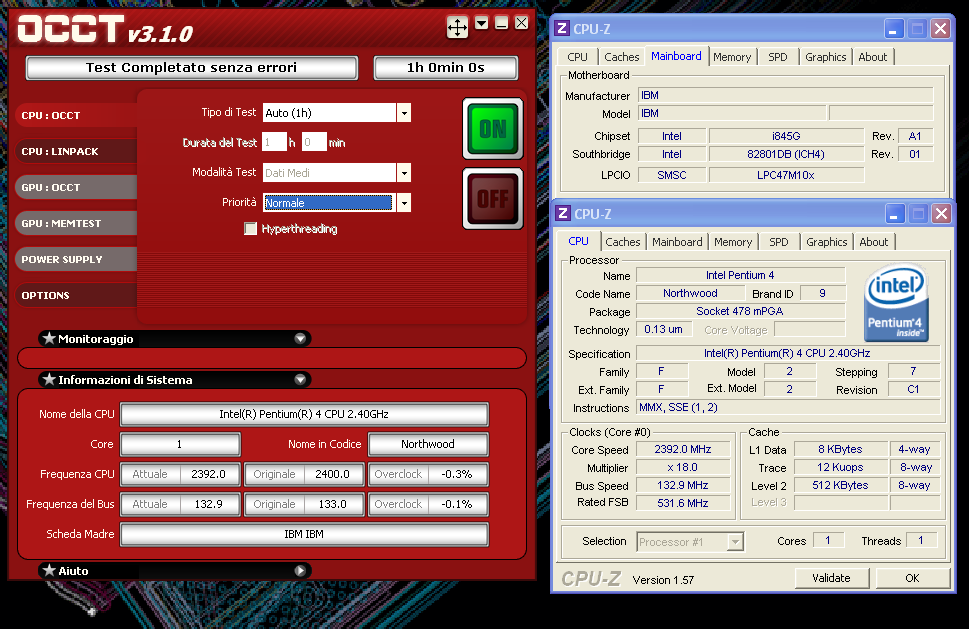Click the 512 KBytes Level 2 cache value
Image resolution: width=969 pixels, height=629 pixels.
coord(840,485)
